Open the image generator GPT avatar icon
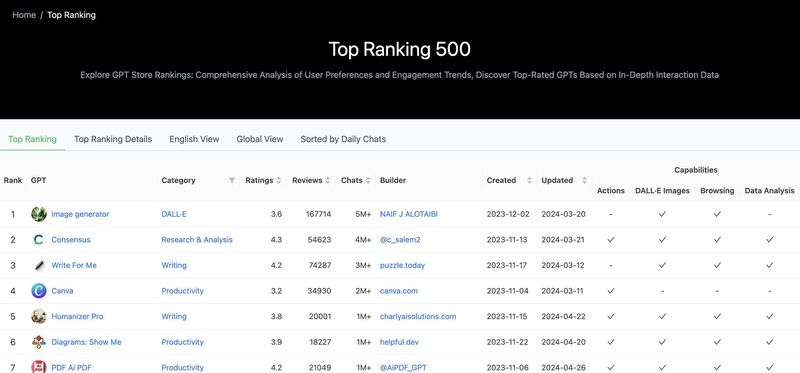The width and height of the screenshot is (800, 373). coord(39,214)
